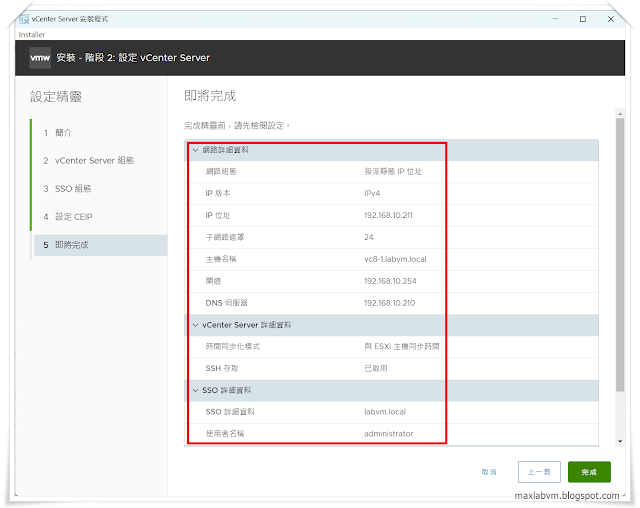
Task: Minimize the installer window
Action: tap(555, 19)
